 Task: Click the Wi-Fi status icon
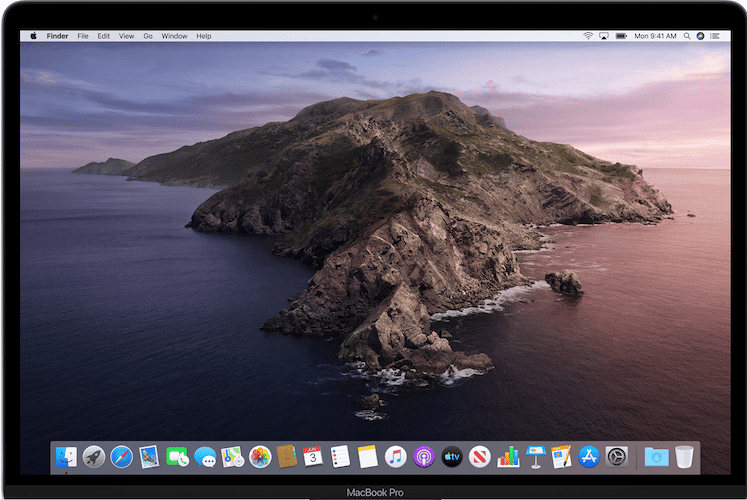[588, 36]
